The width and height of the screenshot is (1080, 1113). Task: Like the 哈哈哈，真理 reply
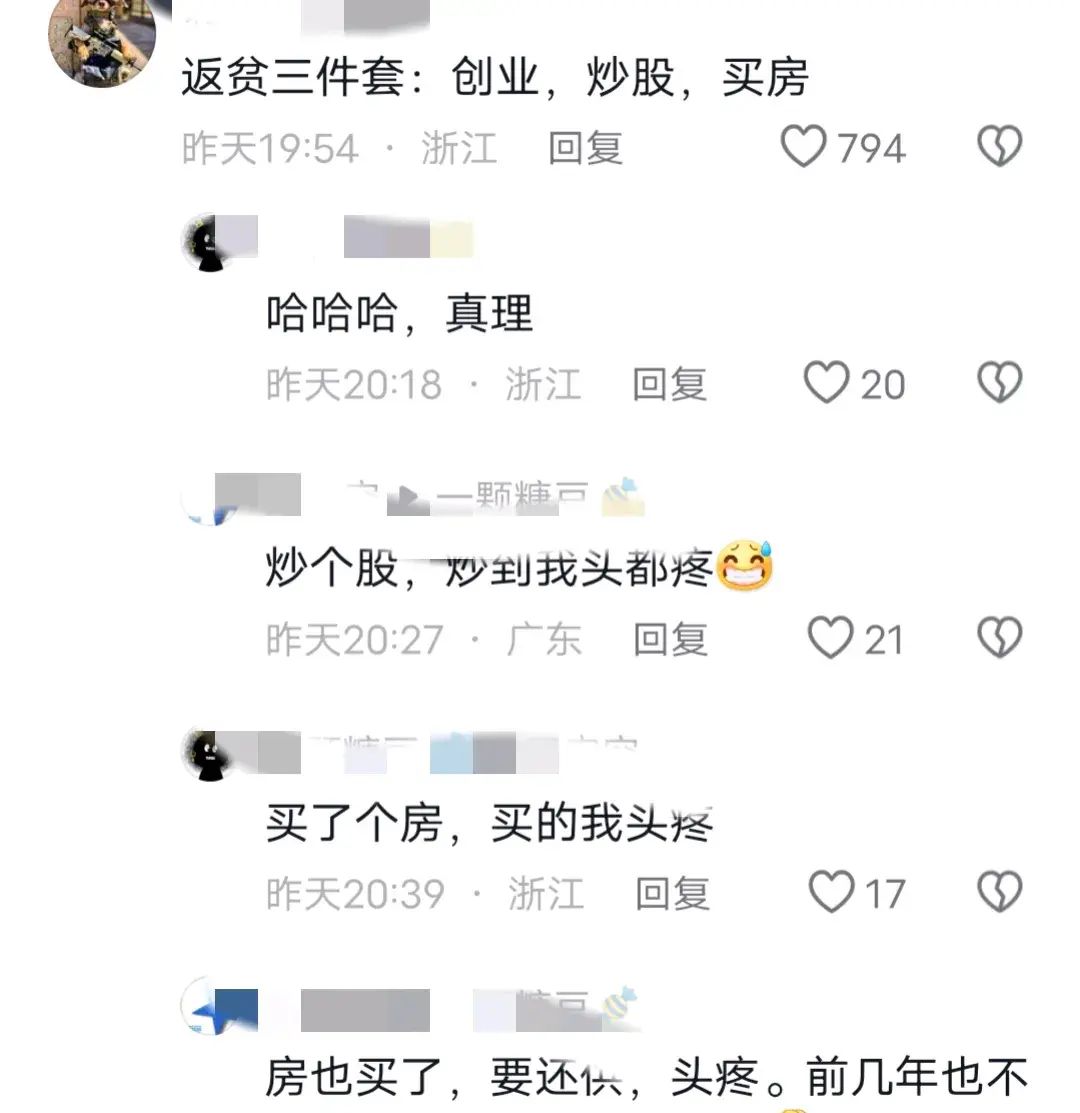point(826,383)
